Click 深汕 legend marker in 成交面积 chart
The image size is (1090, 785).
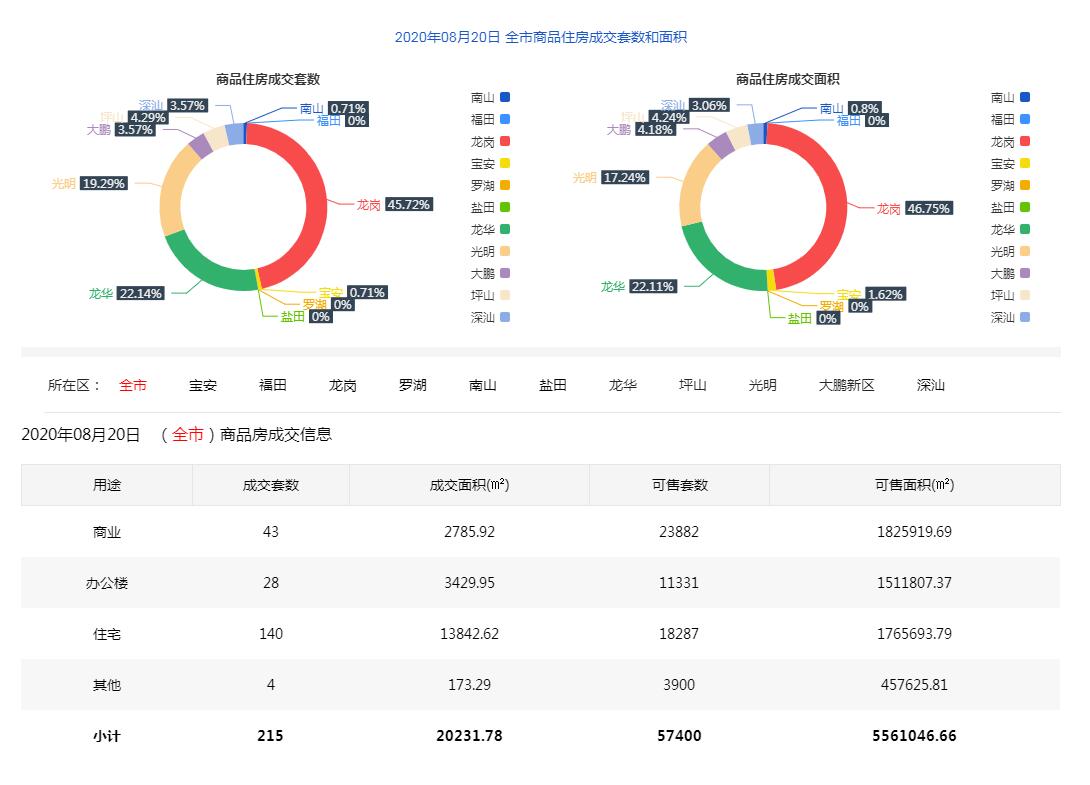1025,317
